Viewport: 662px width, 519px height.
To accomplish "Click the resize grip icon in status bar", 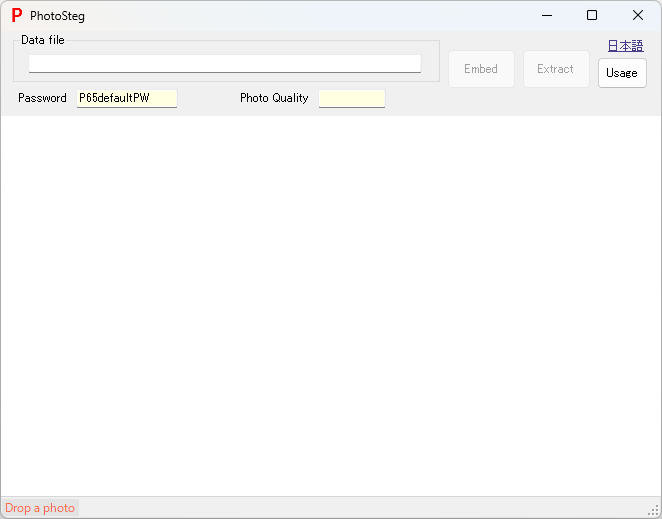I will [x=654, y=511].
